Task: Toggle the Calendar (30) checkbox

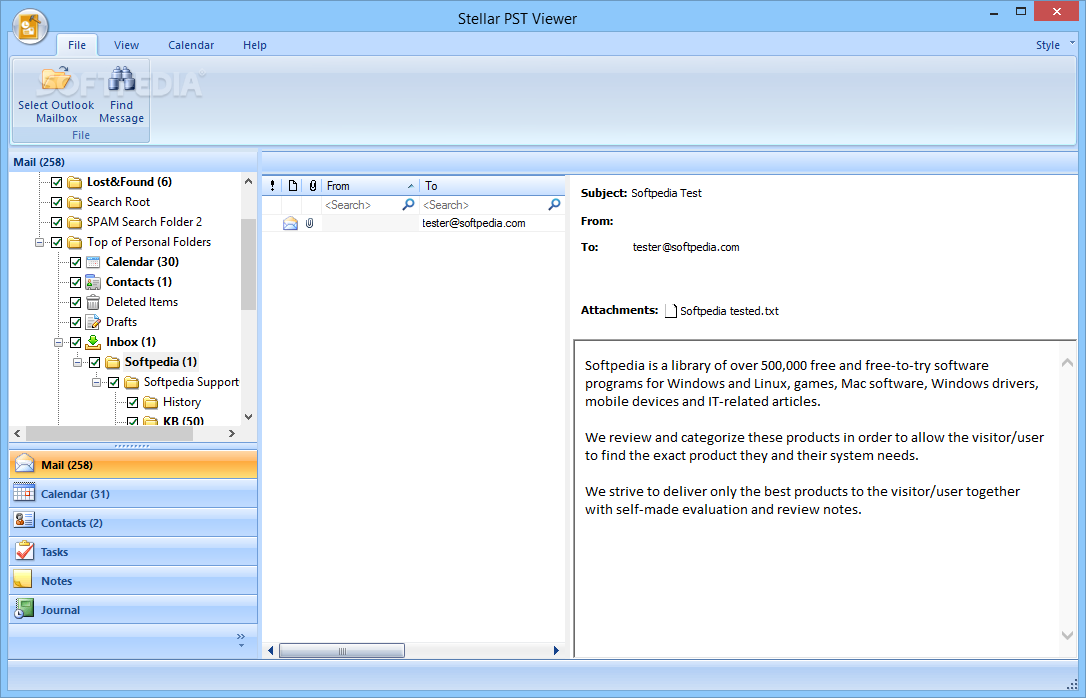Action: (x=75, y=262)
